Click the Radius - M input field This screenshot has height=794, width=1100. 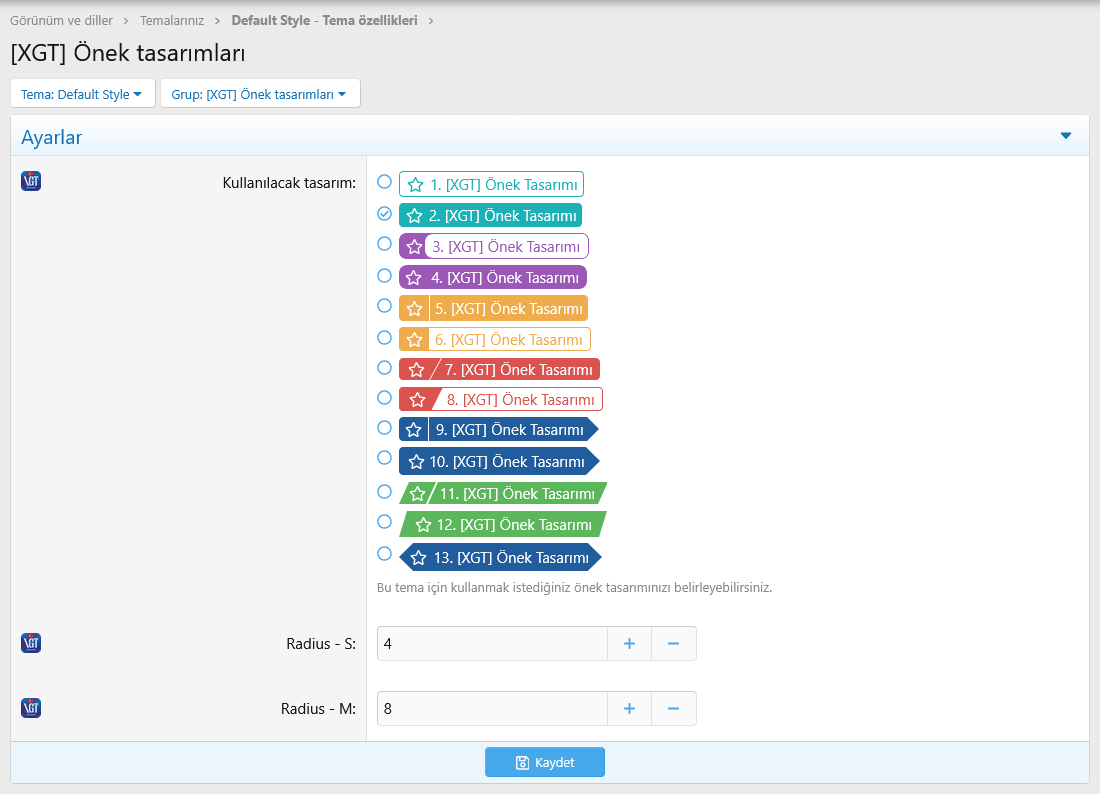491,709
